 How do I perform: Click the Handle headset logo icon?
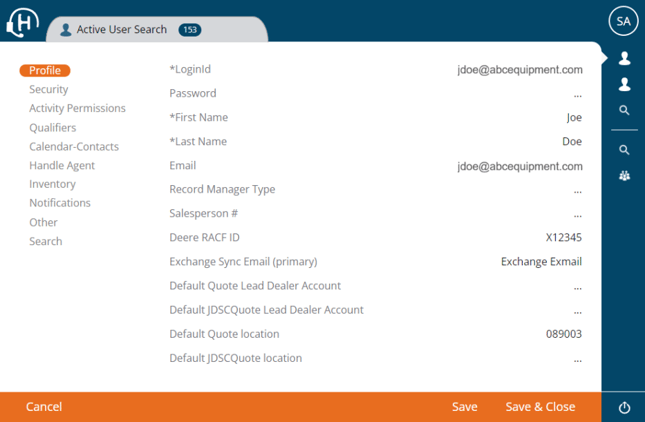[x=22, y=22]
